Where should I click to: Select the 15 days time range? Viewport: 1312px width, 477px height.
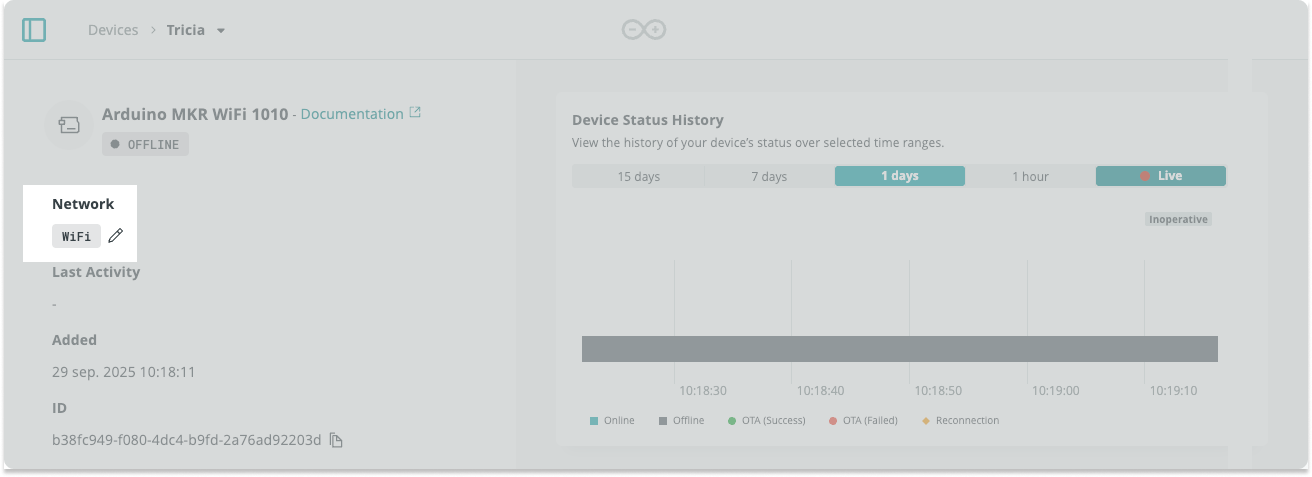[638, 176]
